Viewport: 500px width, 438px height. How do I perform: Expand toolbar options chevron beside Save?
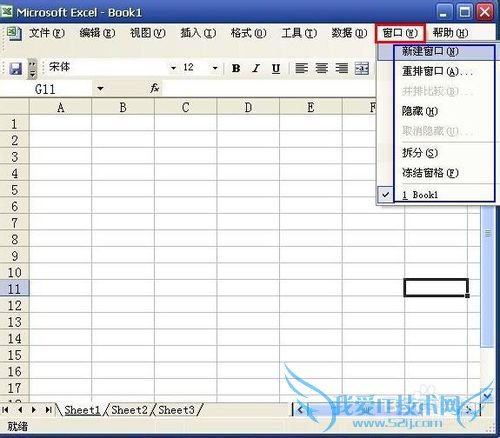(32, 69)
